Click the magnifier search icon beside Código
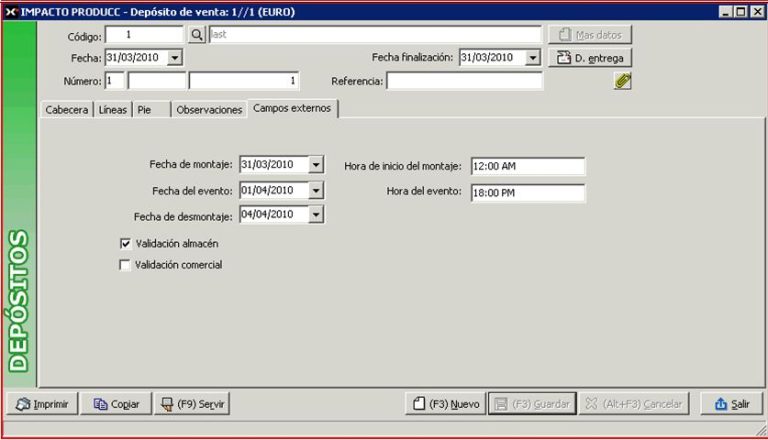This screenshot has width=768, height=440. [197, 35]
